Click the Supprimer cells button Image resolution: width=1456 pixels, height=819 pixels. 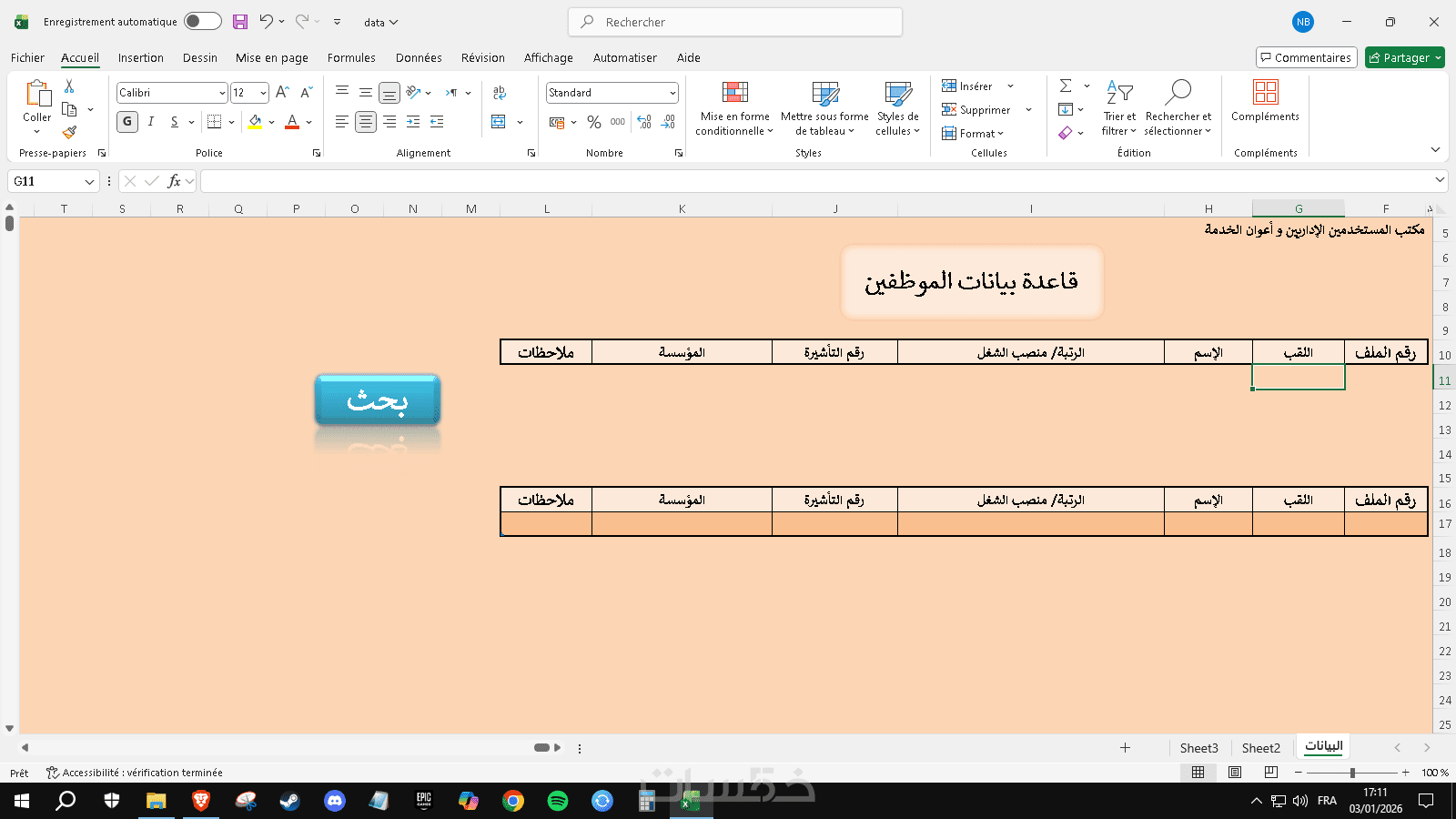point(976,110)
